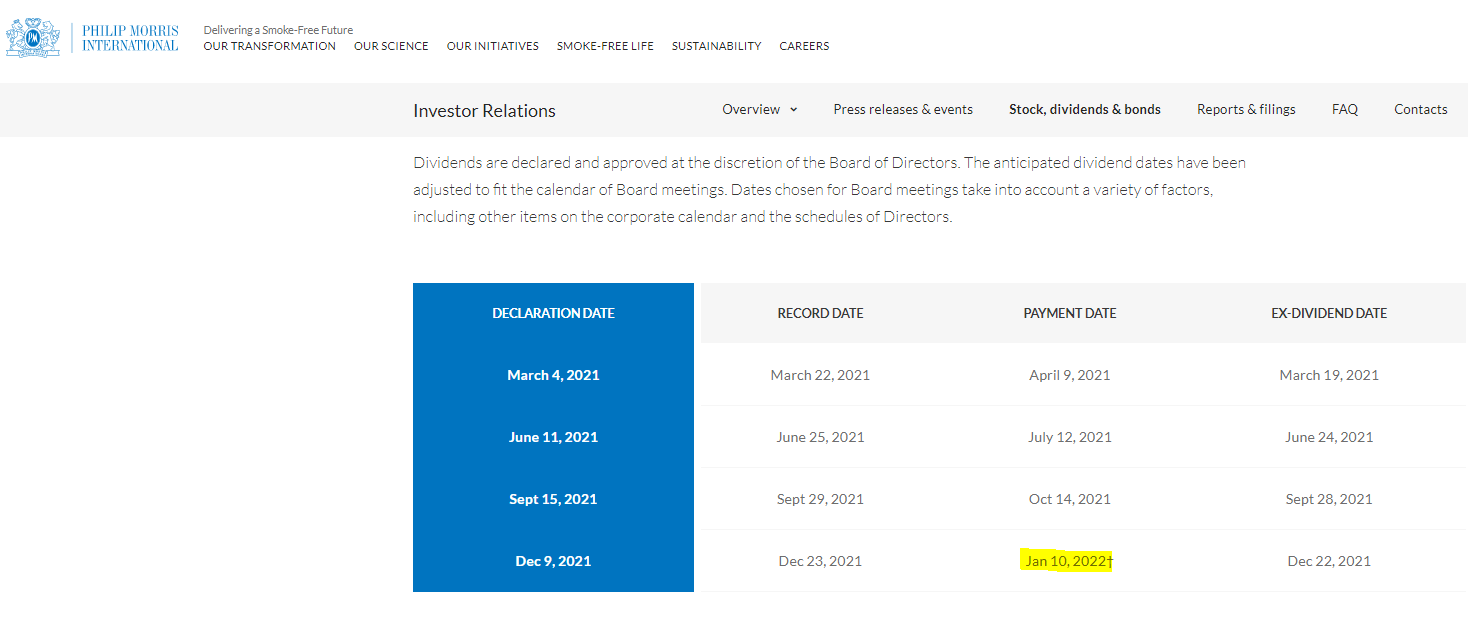Open the Contacts tab
1468x623 pixels.
[1421, 110]
